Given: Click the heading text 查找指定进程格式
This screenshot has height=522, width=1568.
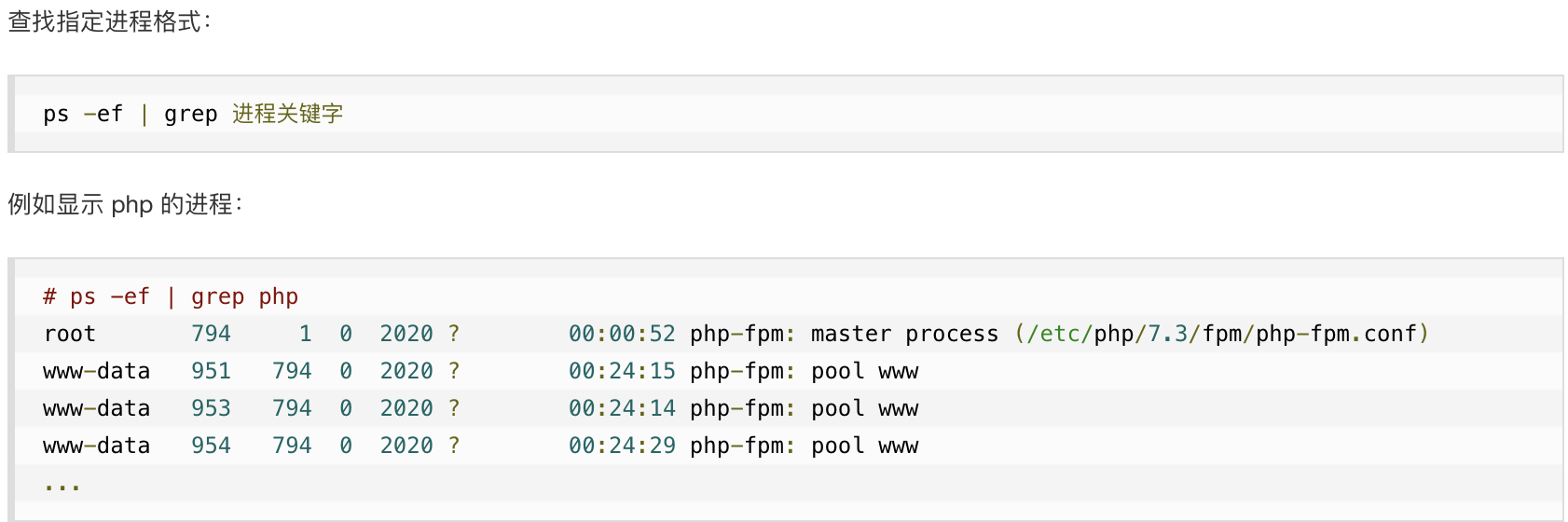Looking at the screenshot, I should (110, 21).
